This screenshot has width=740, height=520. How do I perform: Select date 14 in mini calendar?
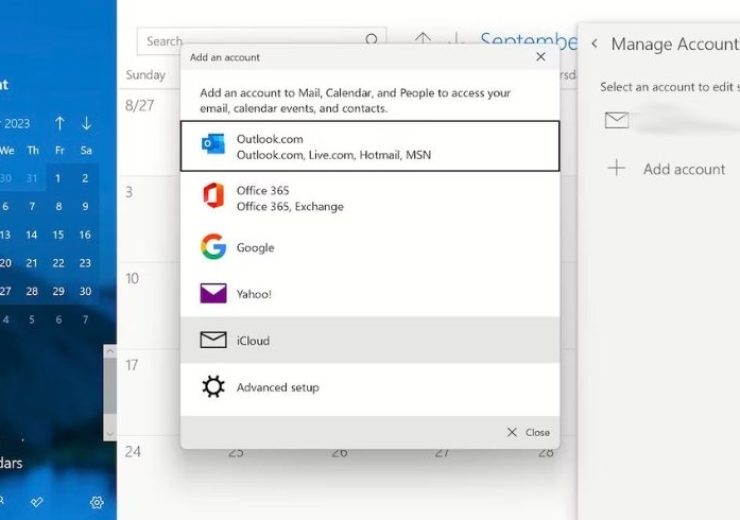pyautogui.click(x=32, y=235)
